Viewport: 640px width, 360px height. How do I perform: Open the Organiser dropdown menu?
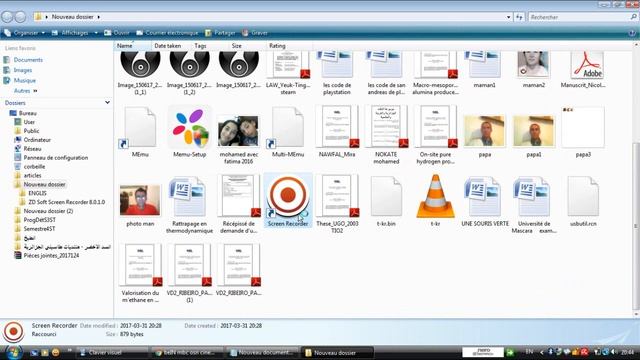24,33
